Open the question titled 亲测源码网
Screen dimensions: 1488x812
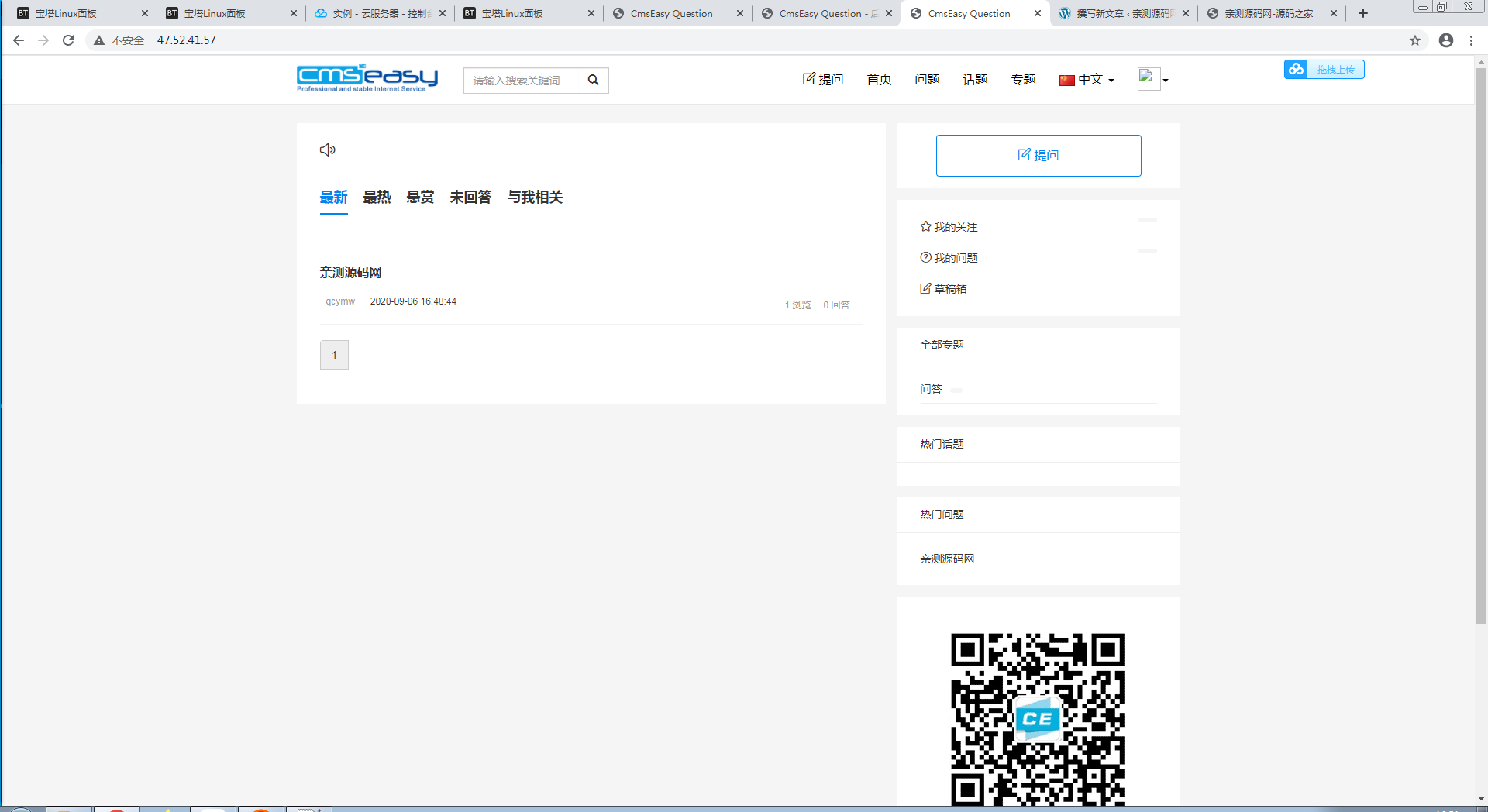pos(351,273)
